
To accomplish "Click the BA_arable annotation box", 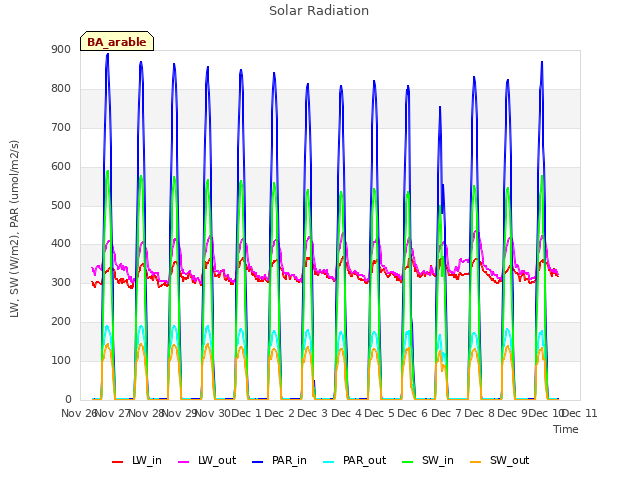I will [x=117, y=41].
